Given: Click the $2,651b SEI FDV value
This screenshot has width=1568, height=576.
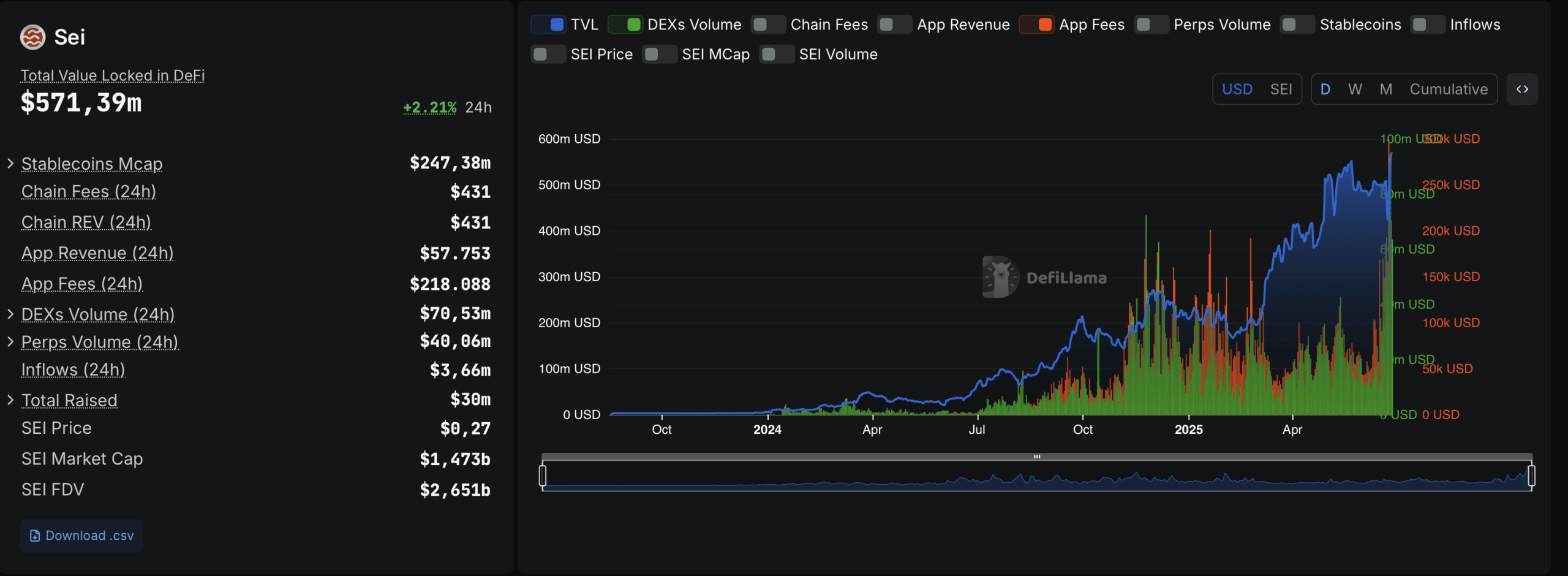Looking at the screenshot, I should (455, 490).
